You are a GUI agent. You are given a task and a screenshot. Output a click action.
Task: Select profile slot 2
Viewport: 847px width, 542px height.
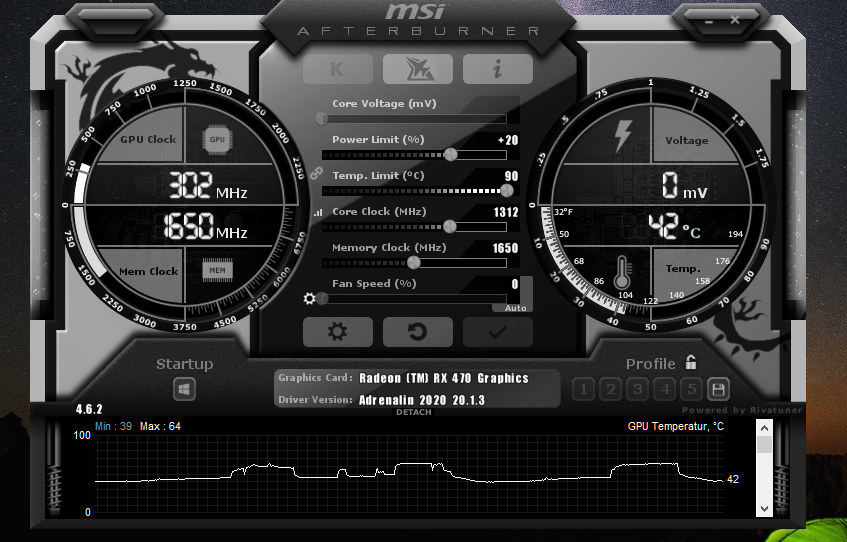[610, 389]
